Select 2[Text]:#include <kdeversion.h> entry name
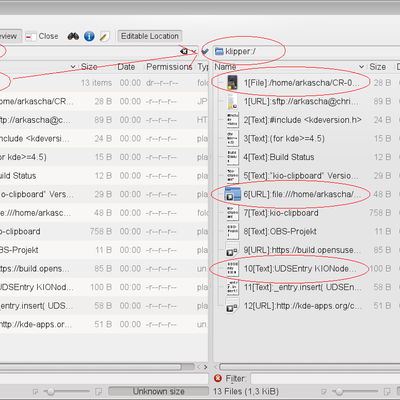400x400 pixels. tap(303, 120)
